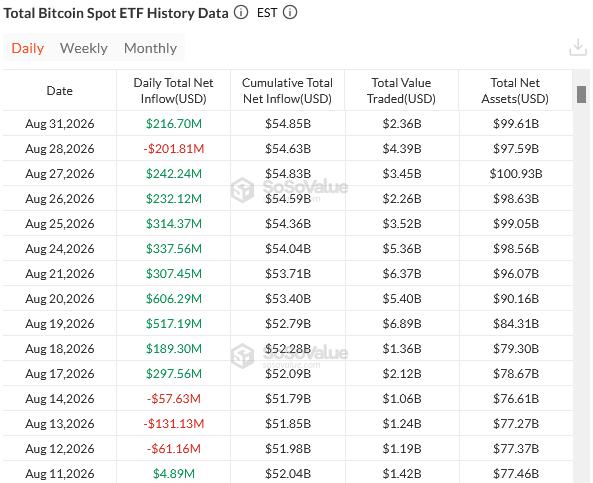This screenshot has height=483, width=593.
Task: Click the $53.40B cumulative inflow value
Action: tap(288, 298)
